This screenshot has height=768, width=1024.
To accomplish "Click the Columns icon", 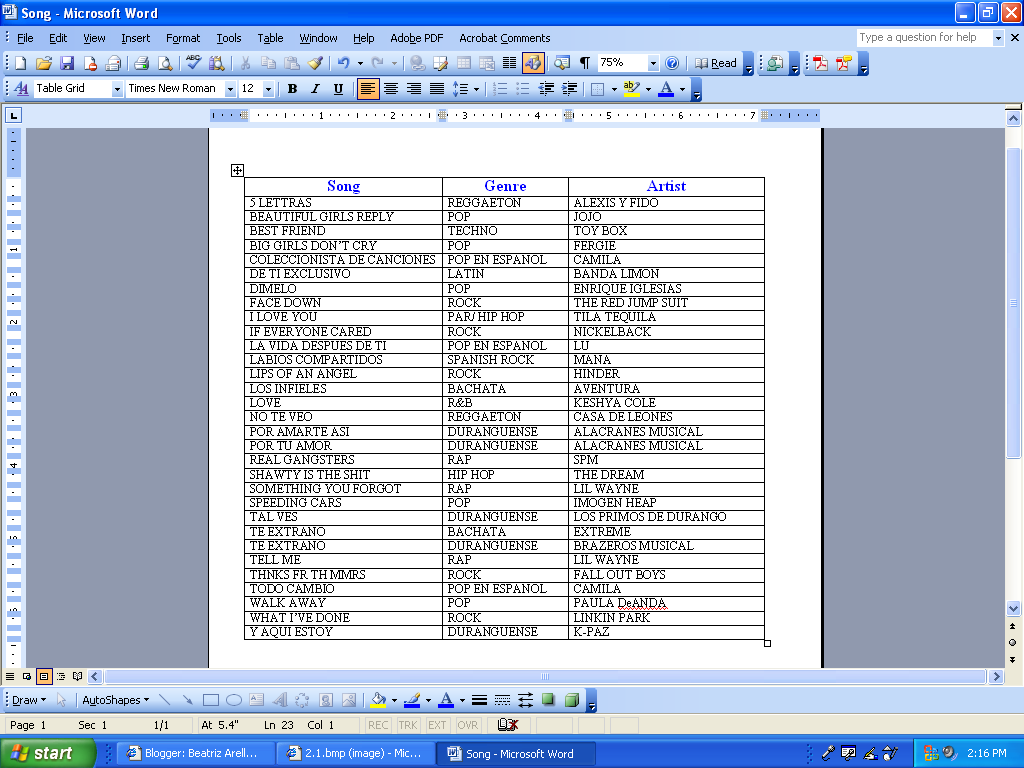I will [509, 63].
